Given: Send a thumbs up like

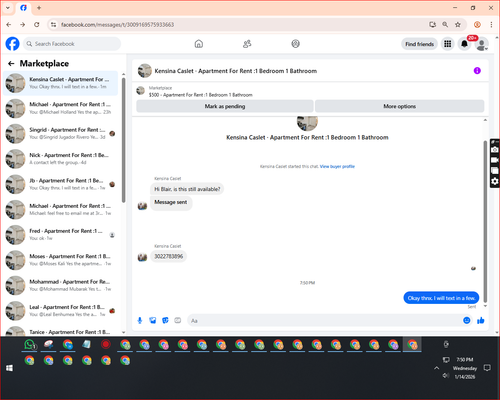Looking at the screenshot, I should (481, 320).
